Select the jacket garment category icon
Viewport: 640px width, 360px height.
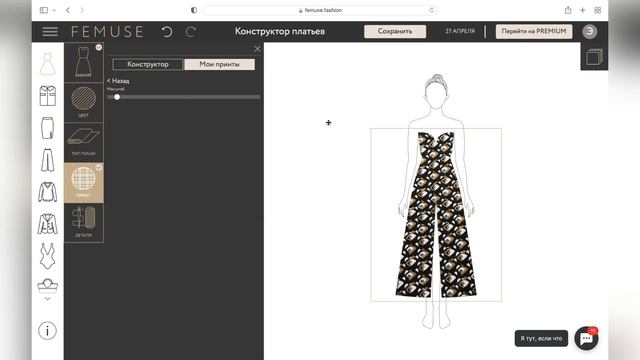coord(48,224)
